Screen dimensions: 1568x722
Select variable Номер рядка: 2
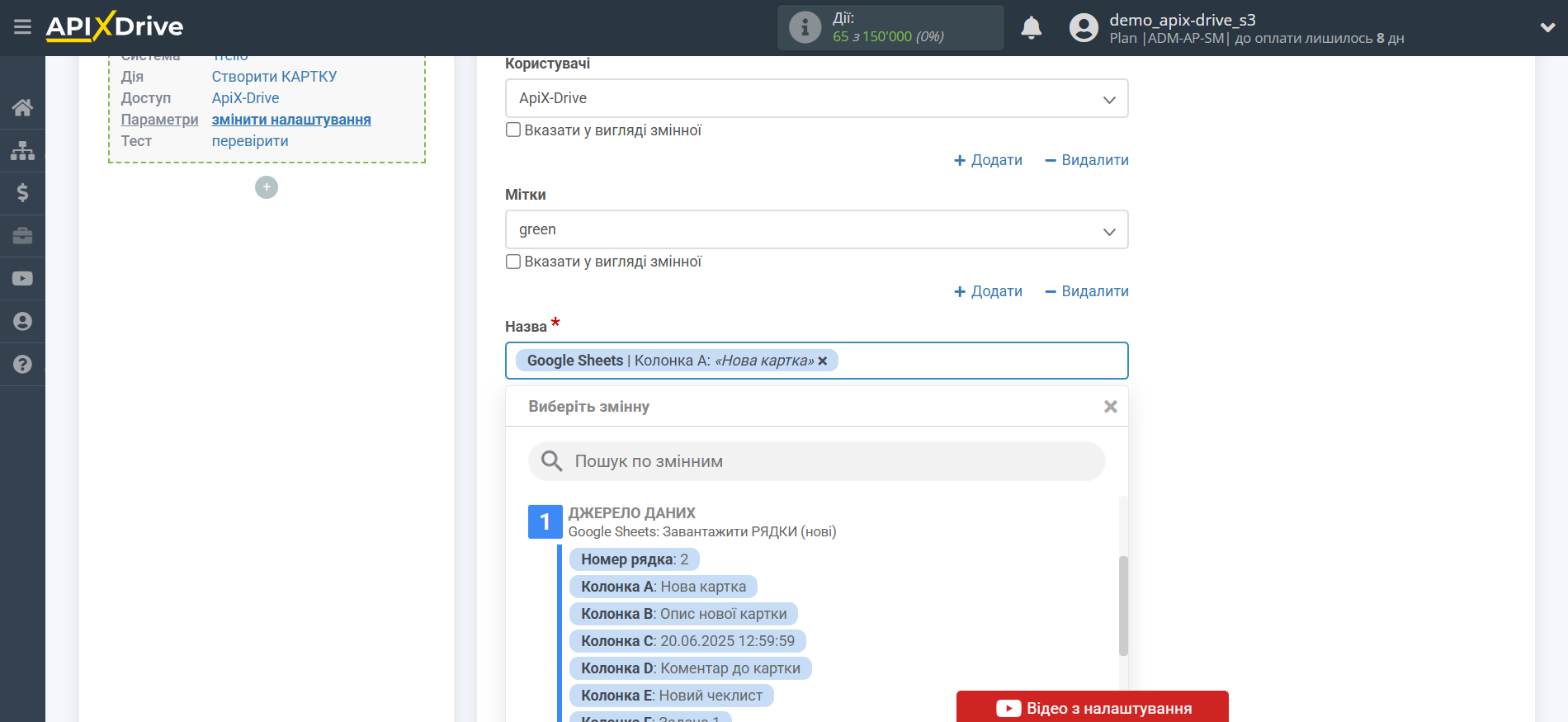[634, 559]
